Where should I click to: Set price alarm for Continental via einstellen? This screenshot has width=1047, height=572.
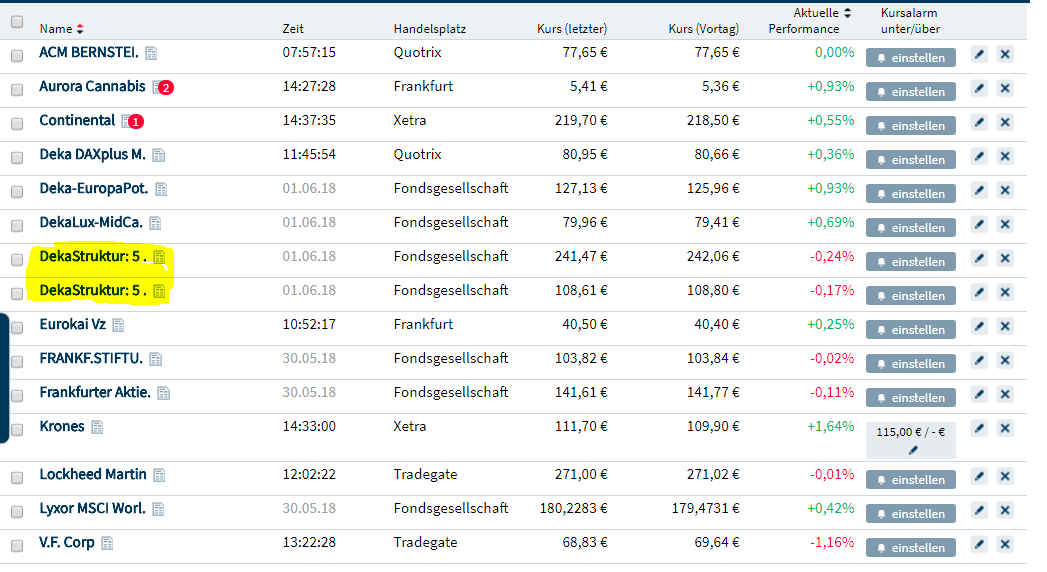(910, 126)
